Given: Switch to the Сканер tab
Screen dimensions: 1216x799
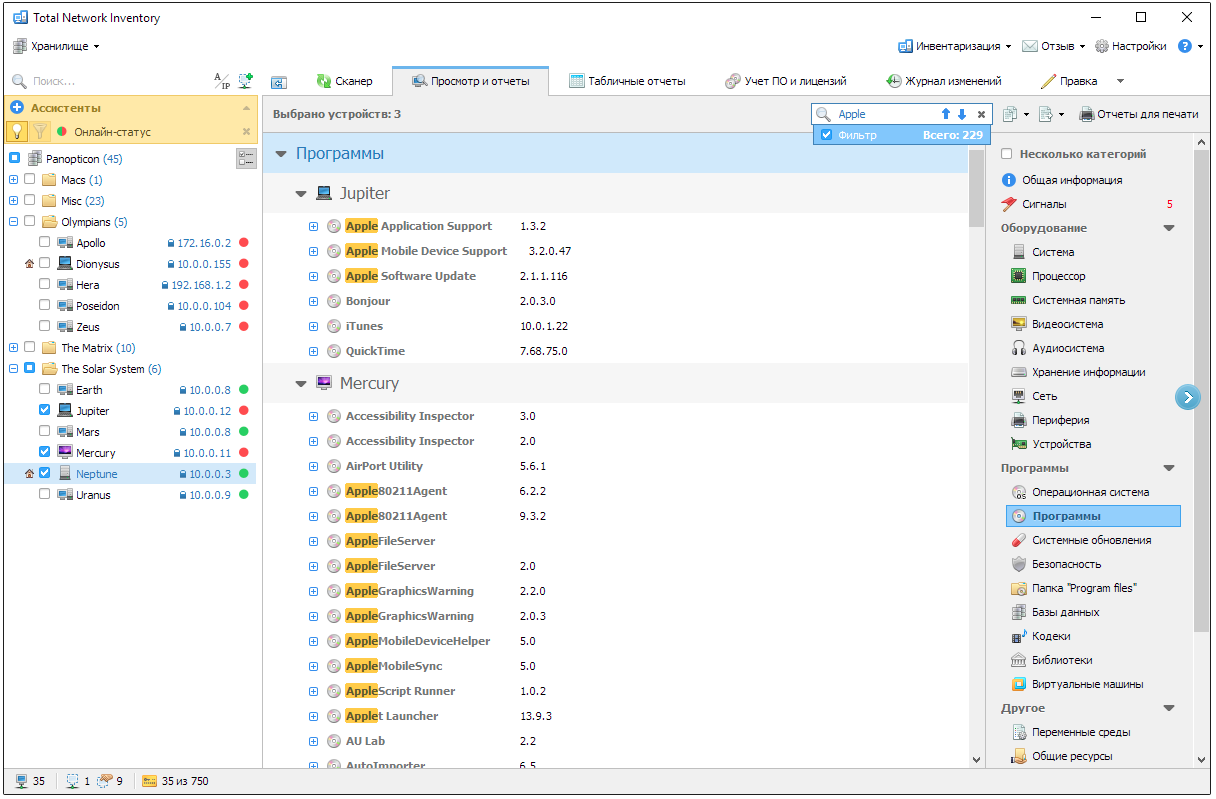Looking at the screenshot, I should [344, 81].
